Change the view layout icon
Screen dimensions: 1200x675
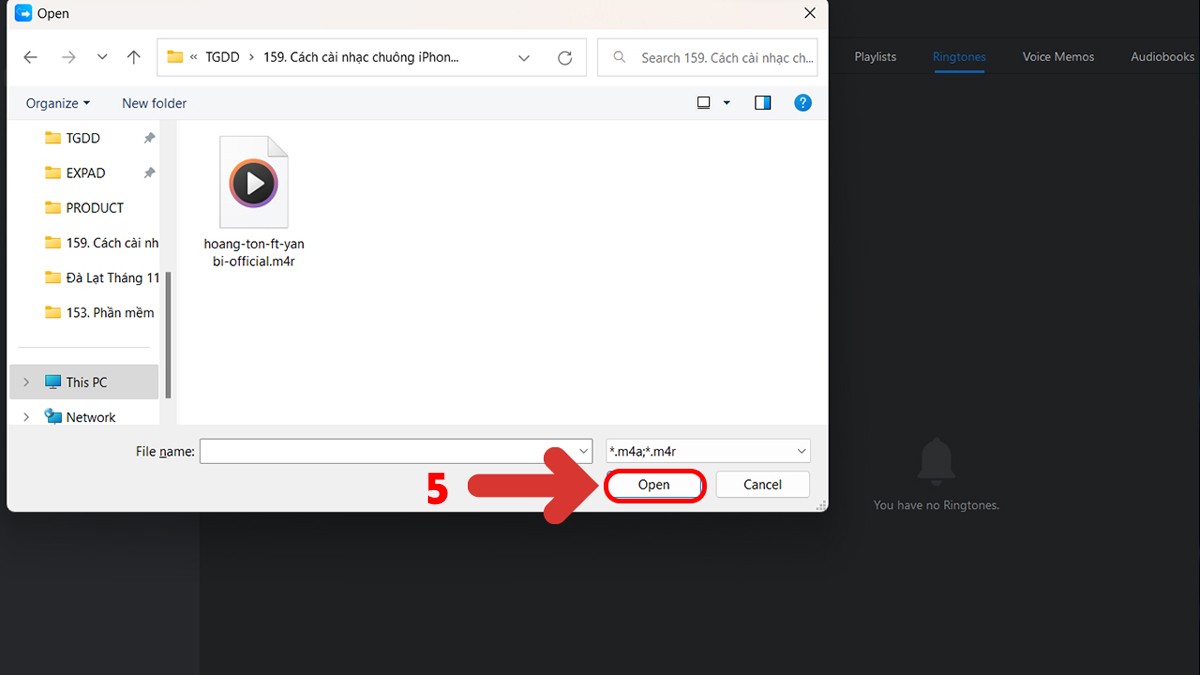tap(703, 103)
